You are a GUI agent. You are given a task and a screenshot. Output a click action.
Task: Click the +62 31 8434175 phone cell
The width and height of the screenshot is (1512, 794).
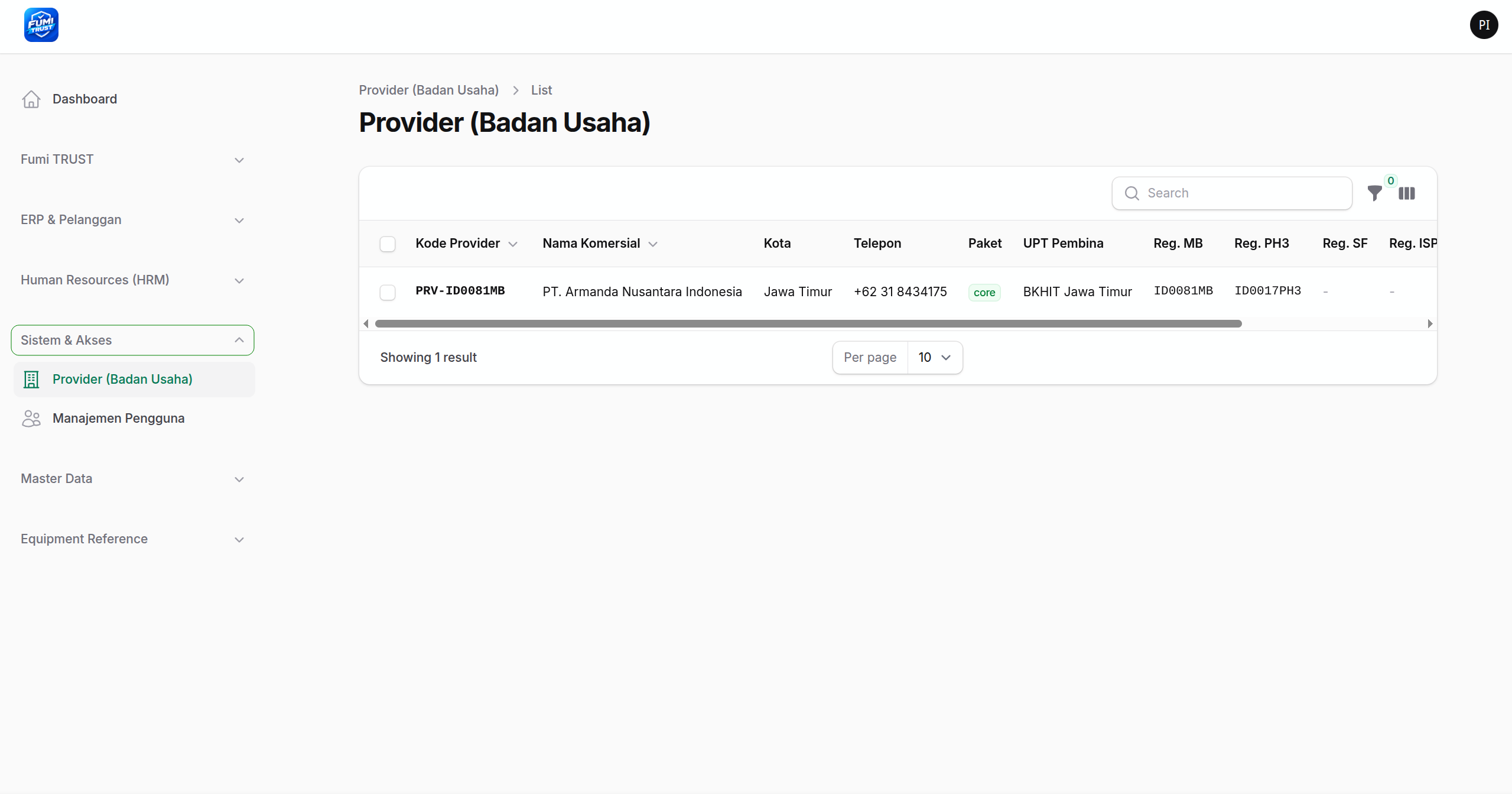pyautogui.click(x=900, y=292)
